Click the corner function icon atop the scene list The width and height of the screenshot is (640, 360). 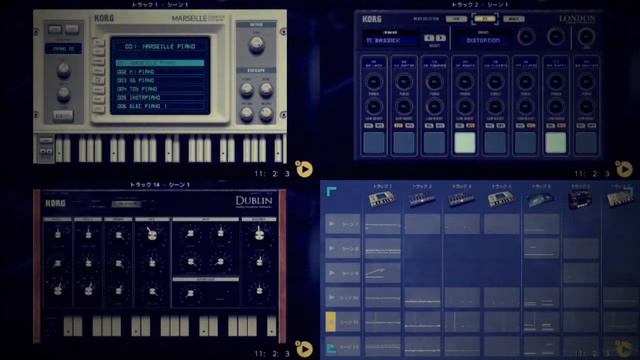click(331, 191)
